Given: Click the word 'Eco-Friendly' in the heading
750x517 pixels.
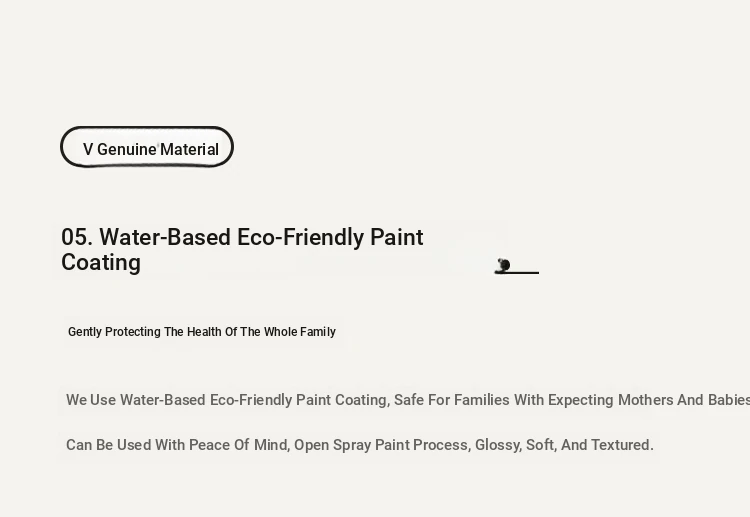Looking at the screenshot, I should tap(300, 237).
